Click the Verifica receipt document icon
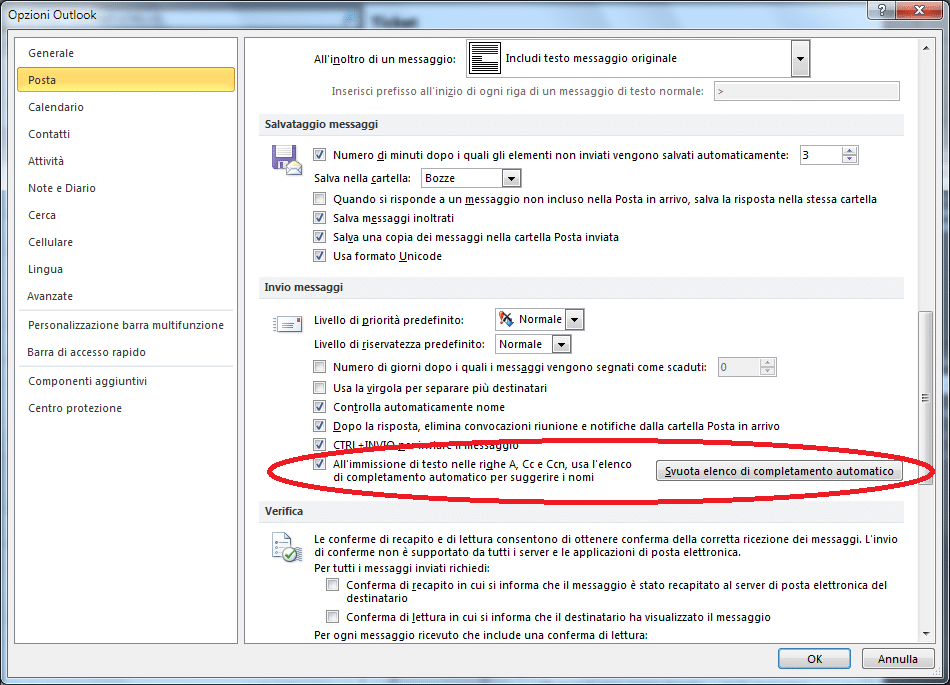Viewport: 950px width, 685px height. tap(287, 547)
